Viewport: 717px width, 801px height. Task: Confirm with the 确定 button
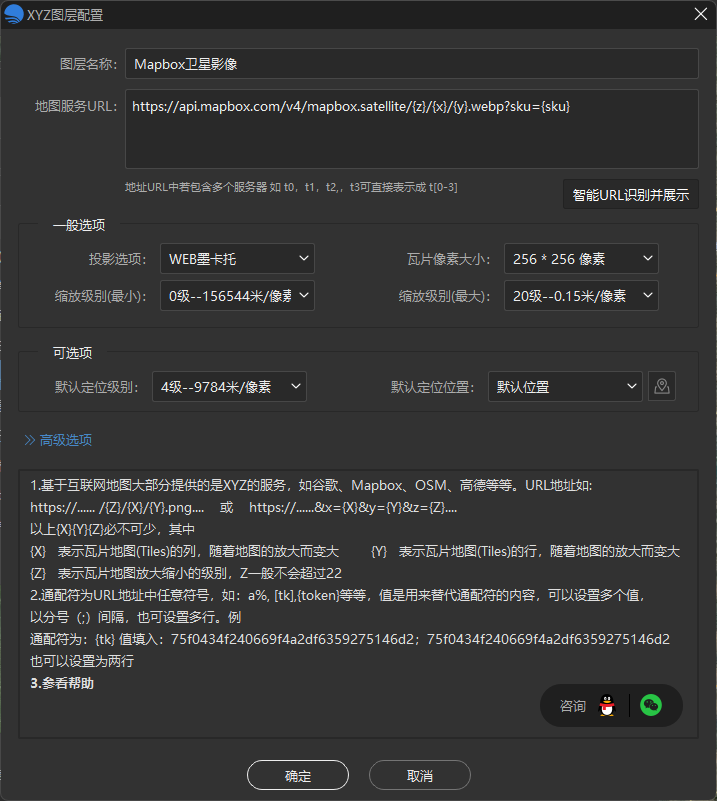pos(298,775)
